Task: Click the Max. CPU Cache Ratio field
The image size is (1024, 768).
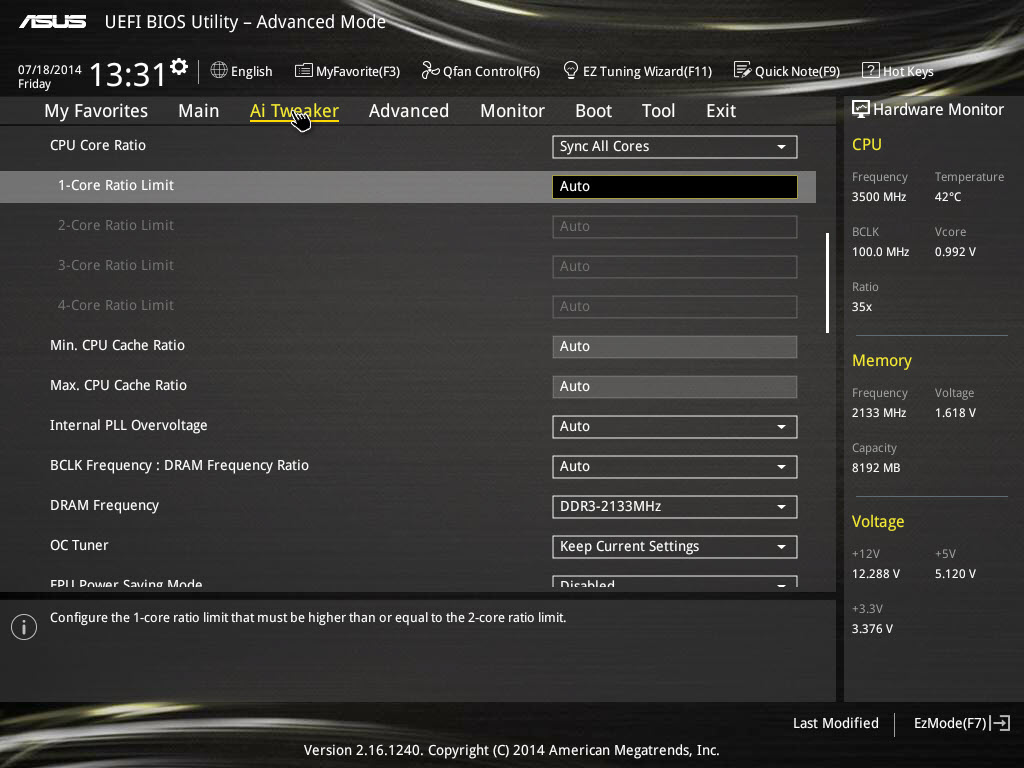Action: tap(675, 387)
